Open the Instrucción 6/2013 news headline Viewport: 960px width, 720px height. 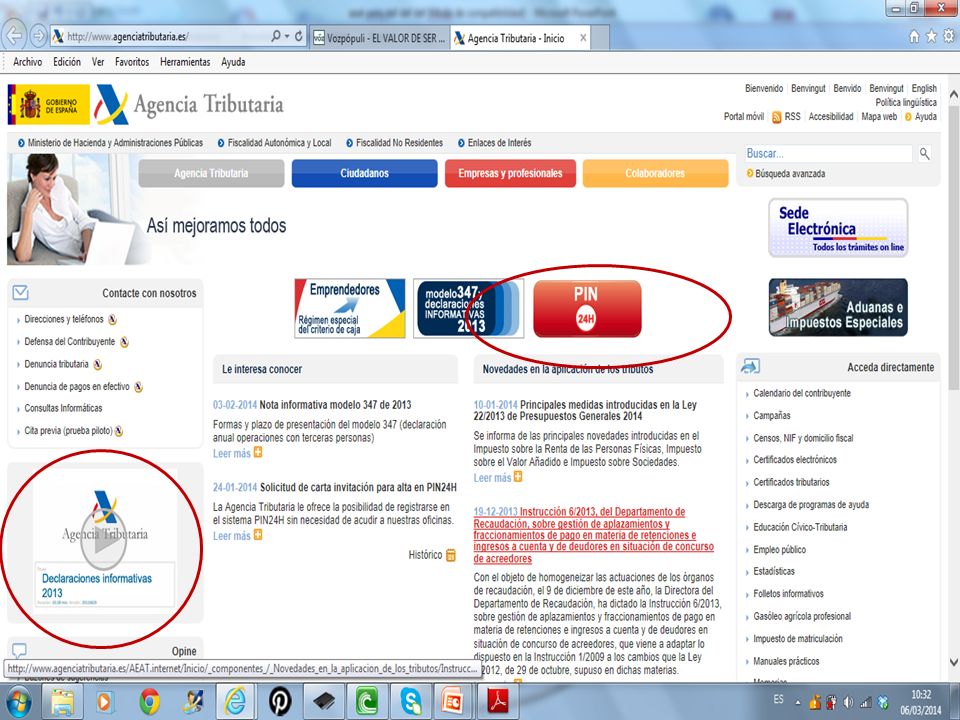point(593,535)
